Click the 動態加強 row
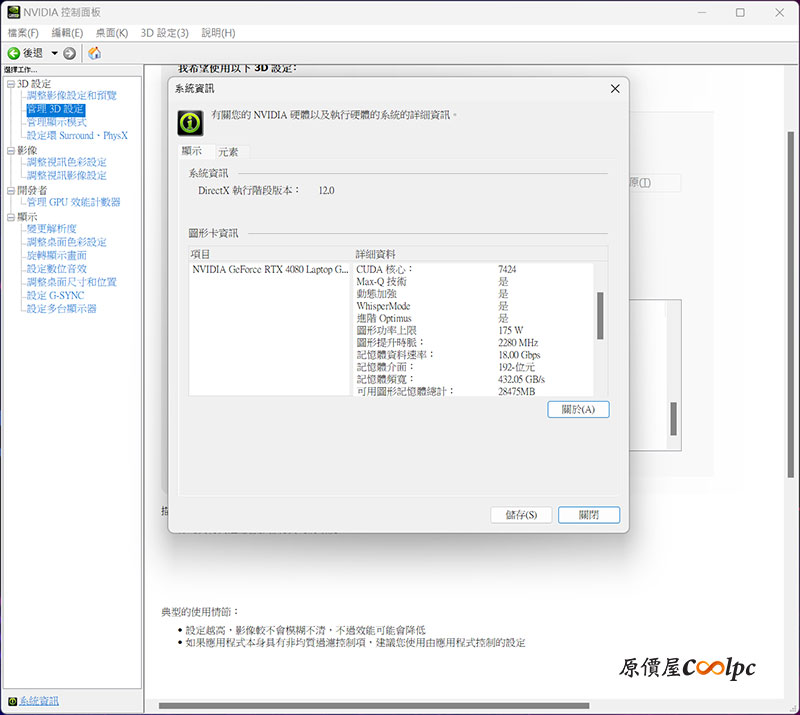 [x=473, y=294]
